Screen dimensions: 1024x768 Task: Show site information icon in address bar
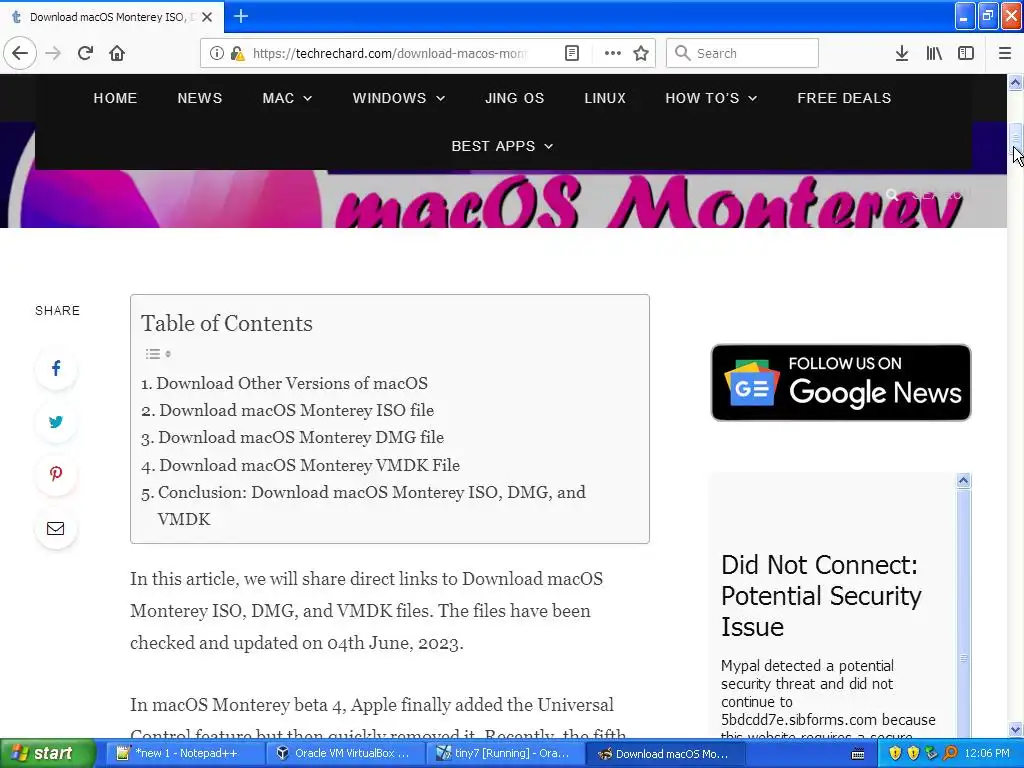pyautogui.click(x=216, y=53)
